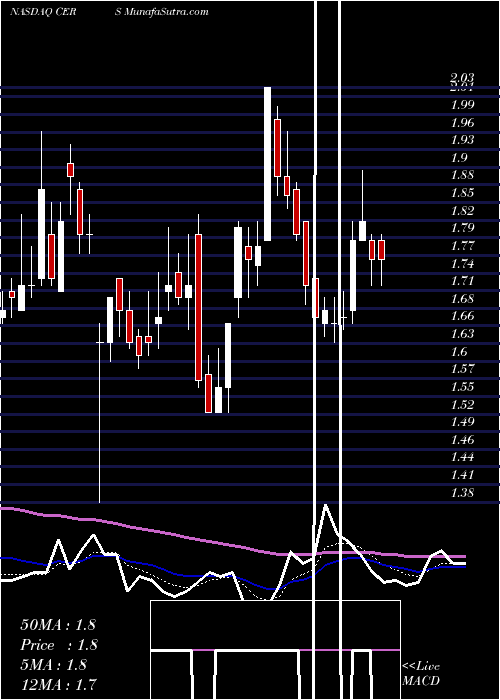
Task: Click the 1.82 price axis label
Action: 462,210
